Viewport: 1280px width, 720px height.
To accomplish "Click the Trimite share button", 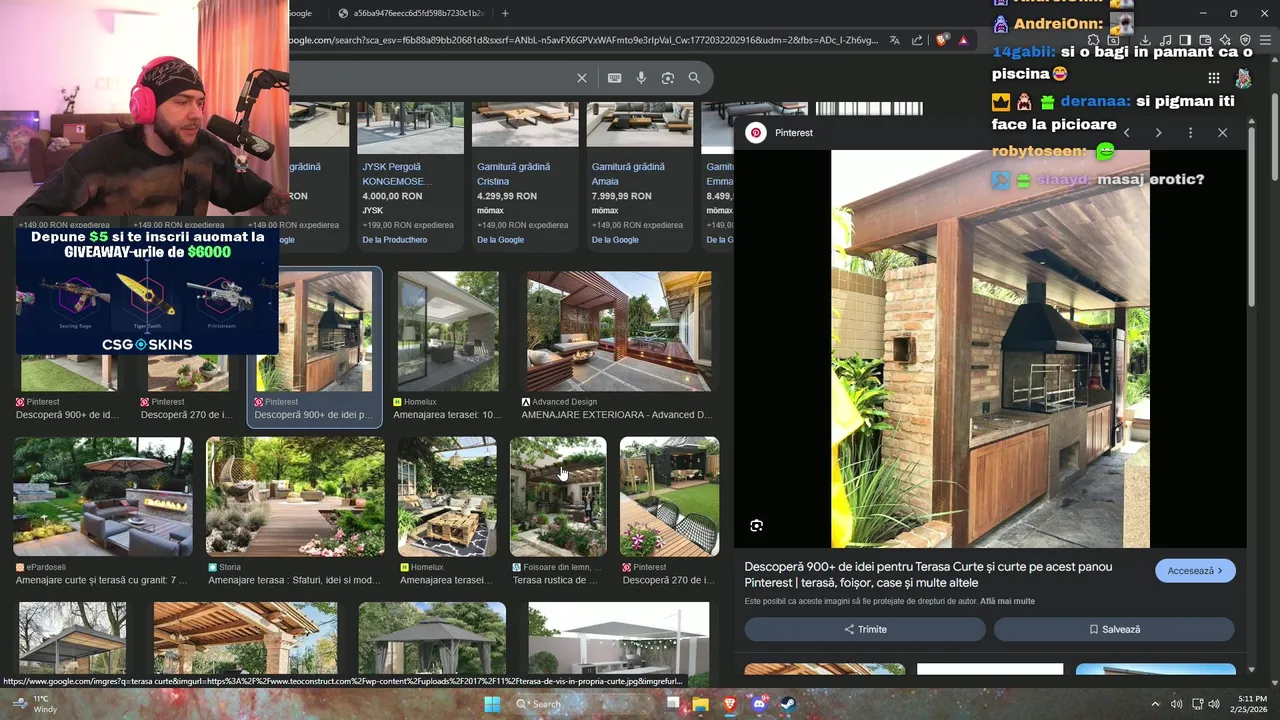I will pos(865,629).
